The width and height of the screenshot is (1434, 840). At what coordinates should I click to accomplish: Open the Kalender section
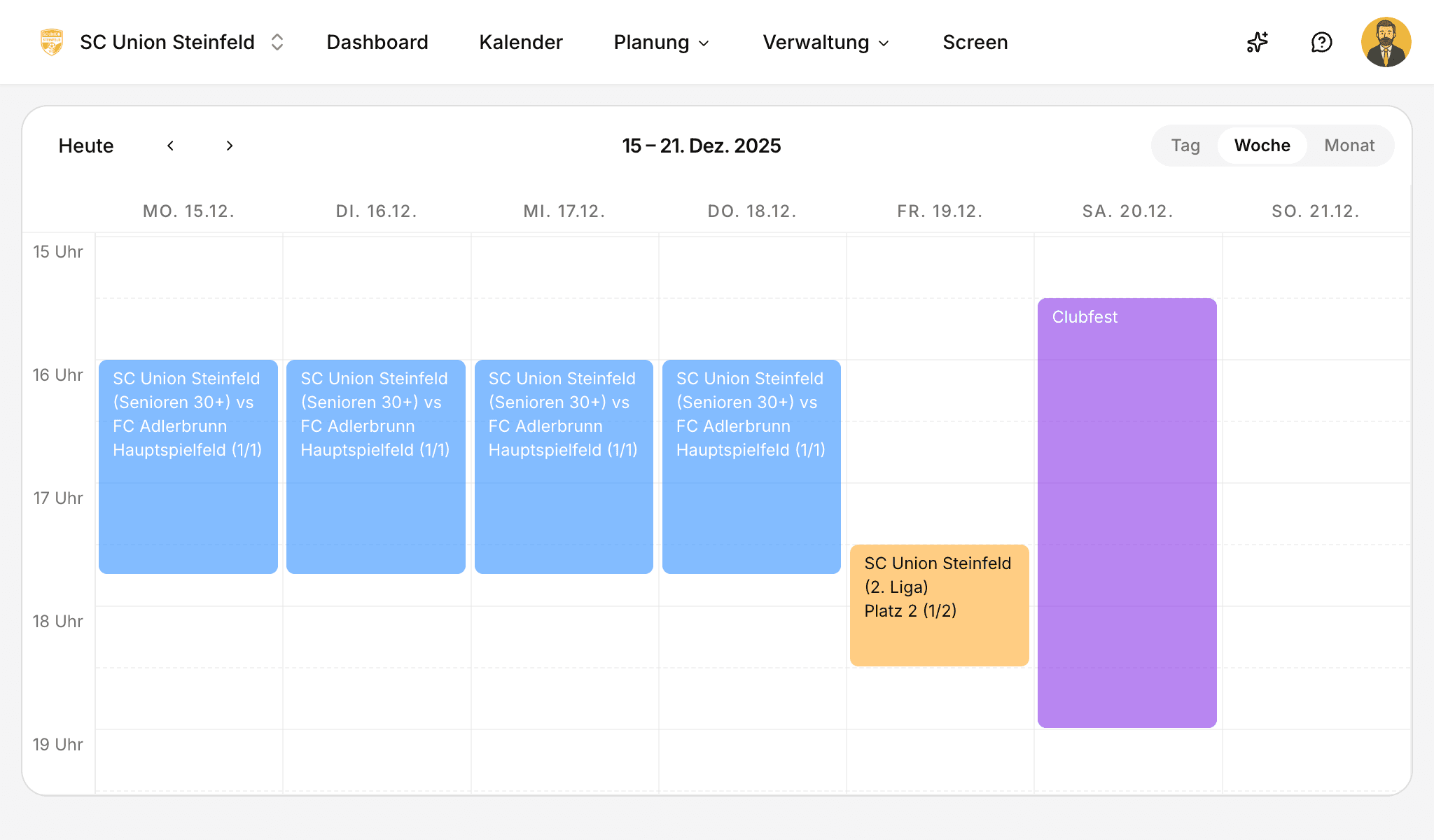(x=520, y=43)
